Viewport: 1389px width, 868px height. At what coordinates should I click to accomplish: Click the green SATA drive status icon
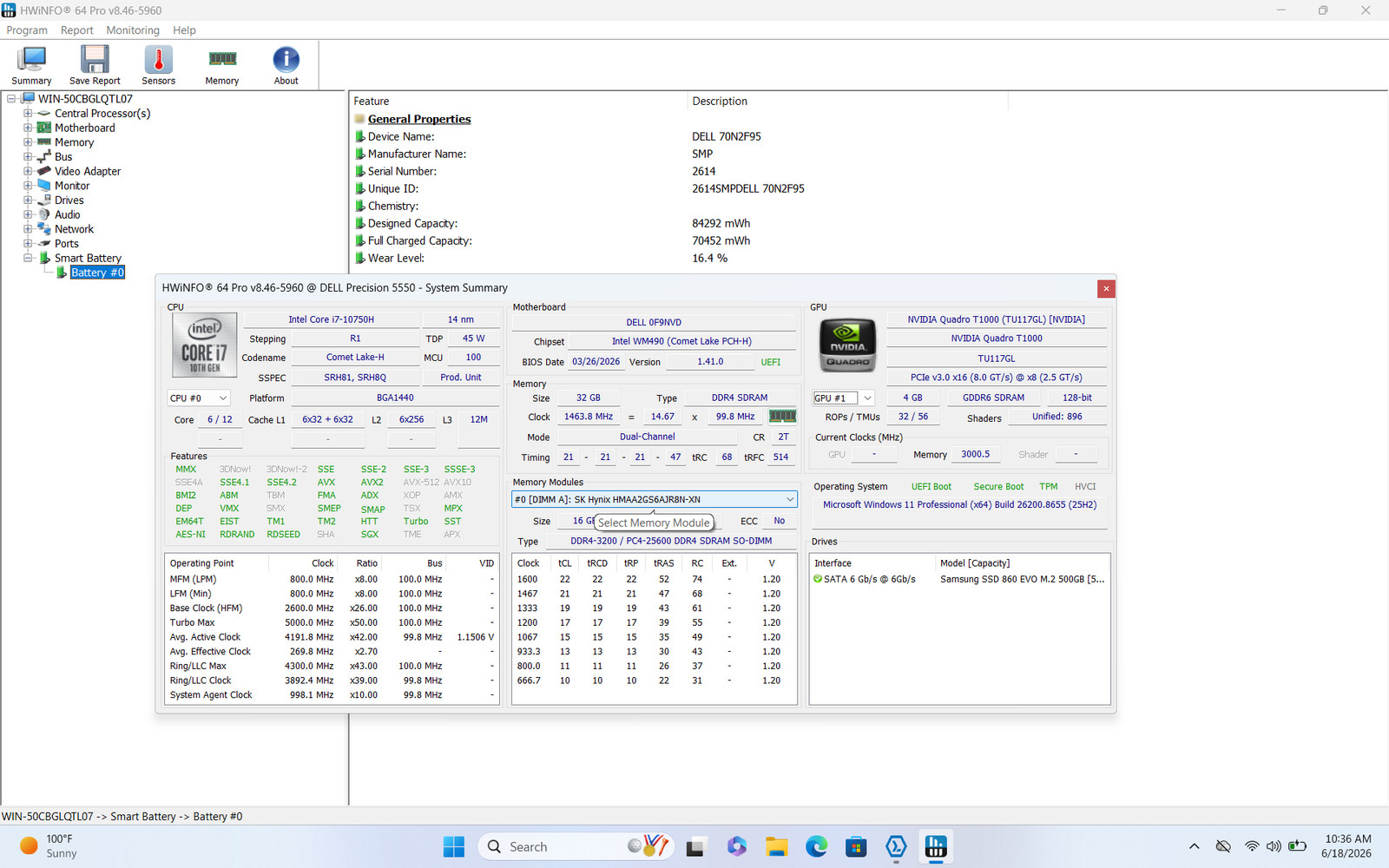coord(818,579)
